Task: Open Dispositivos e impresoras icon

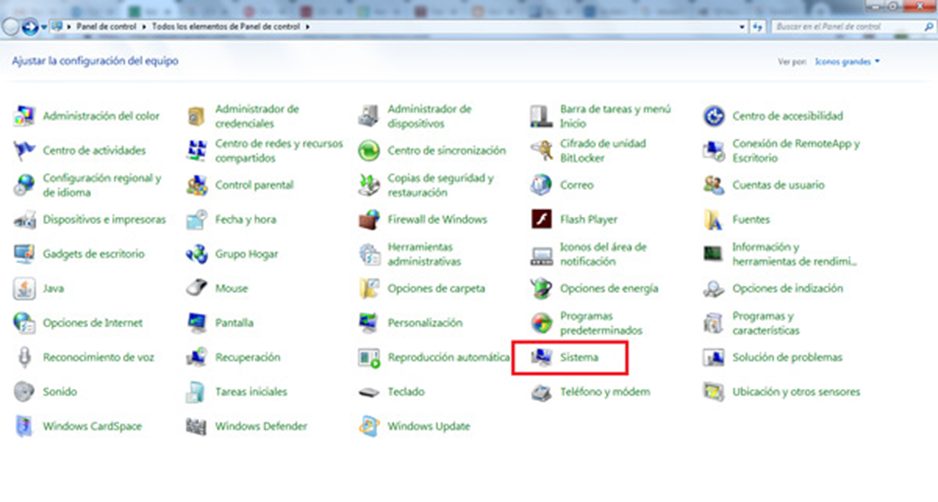Action: (24, 220)
